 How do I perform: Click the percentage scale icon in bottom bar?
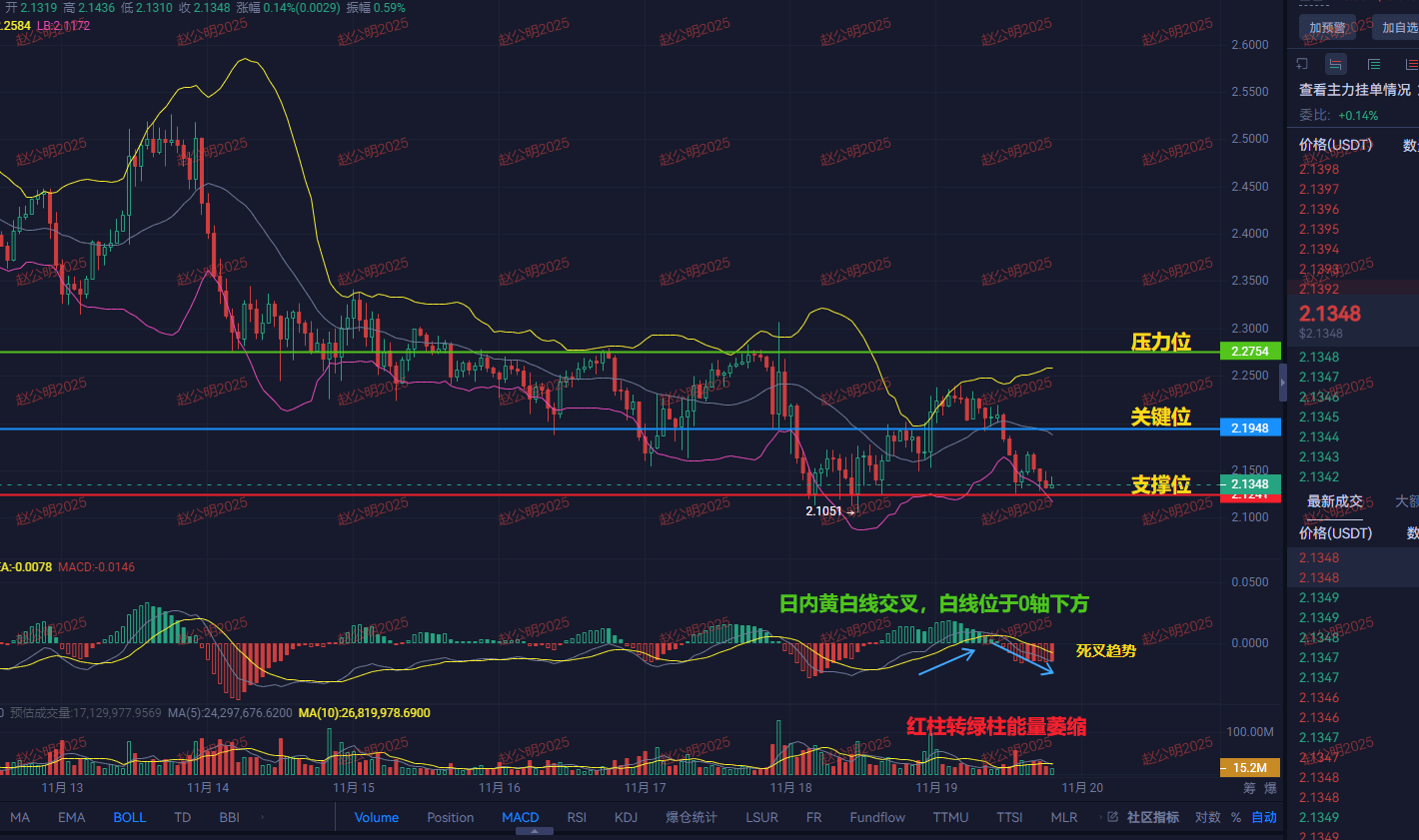1236,817
